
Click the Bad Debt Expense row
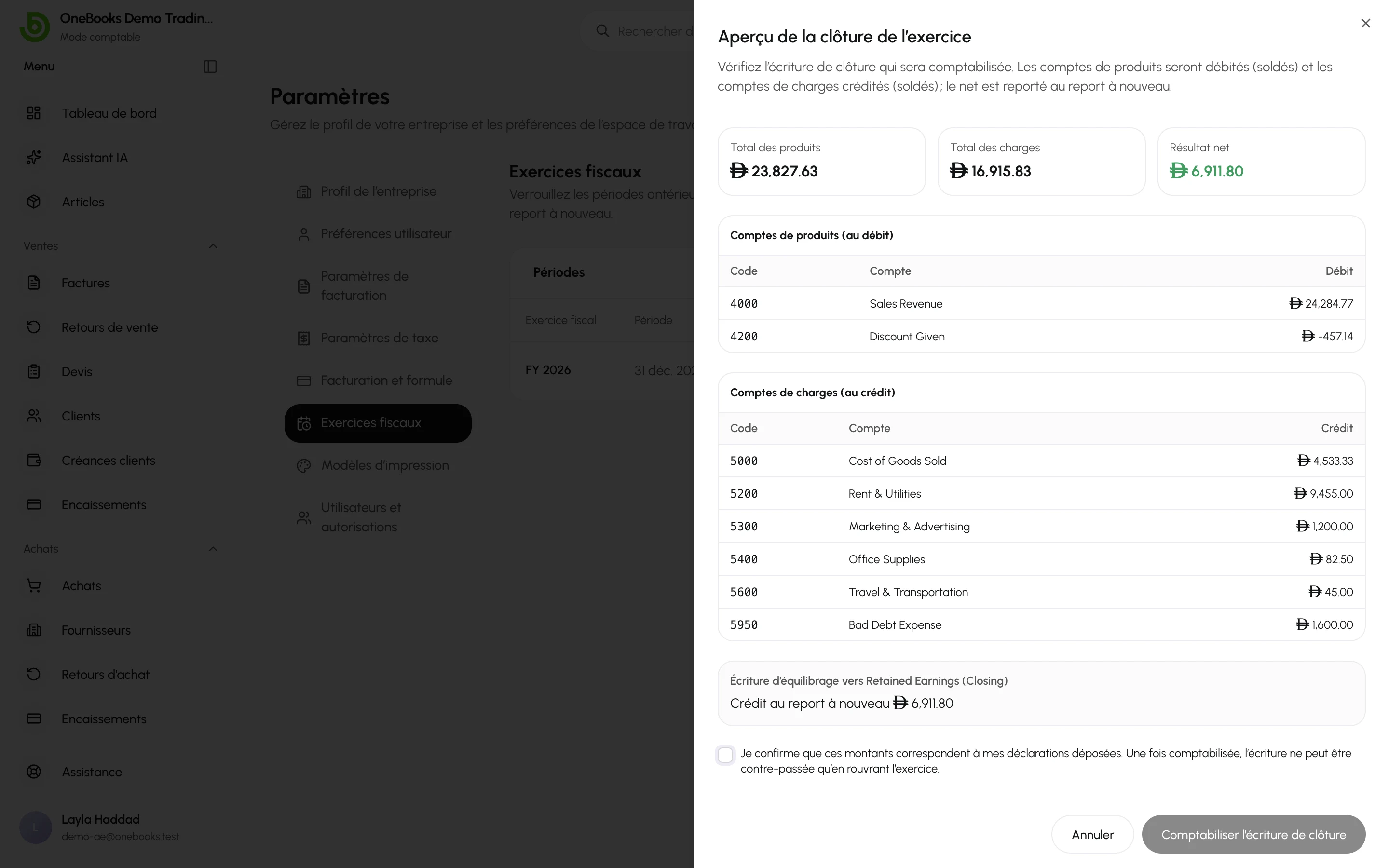(1041, 624)
